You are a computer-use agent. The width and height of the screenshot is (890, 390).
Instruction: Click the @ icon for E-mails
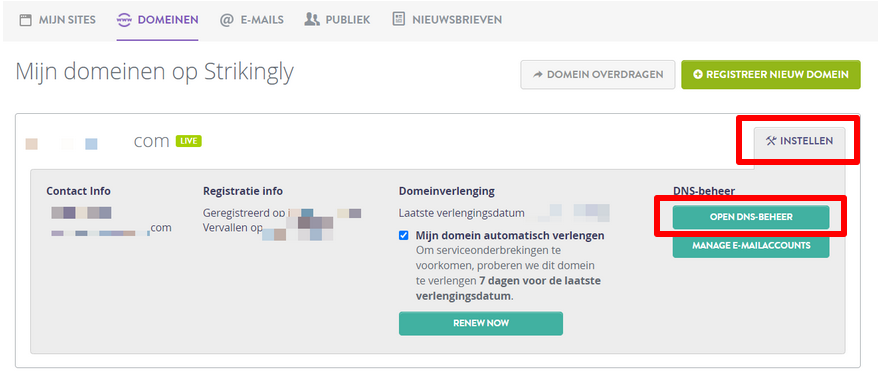point(226,20)
